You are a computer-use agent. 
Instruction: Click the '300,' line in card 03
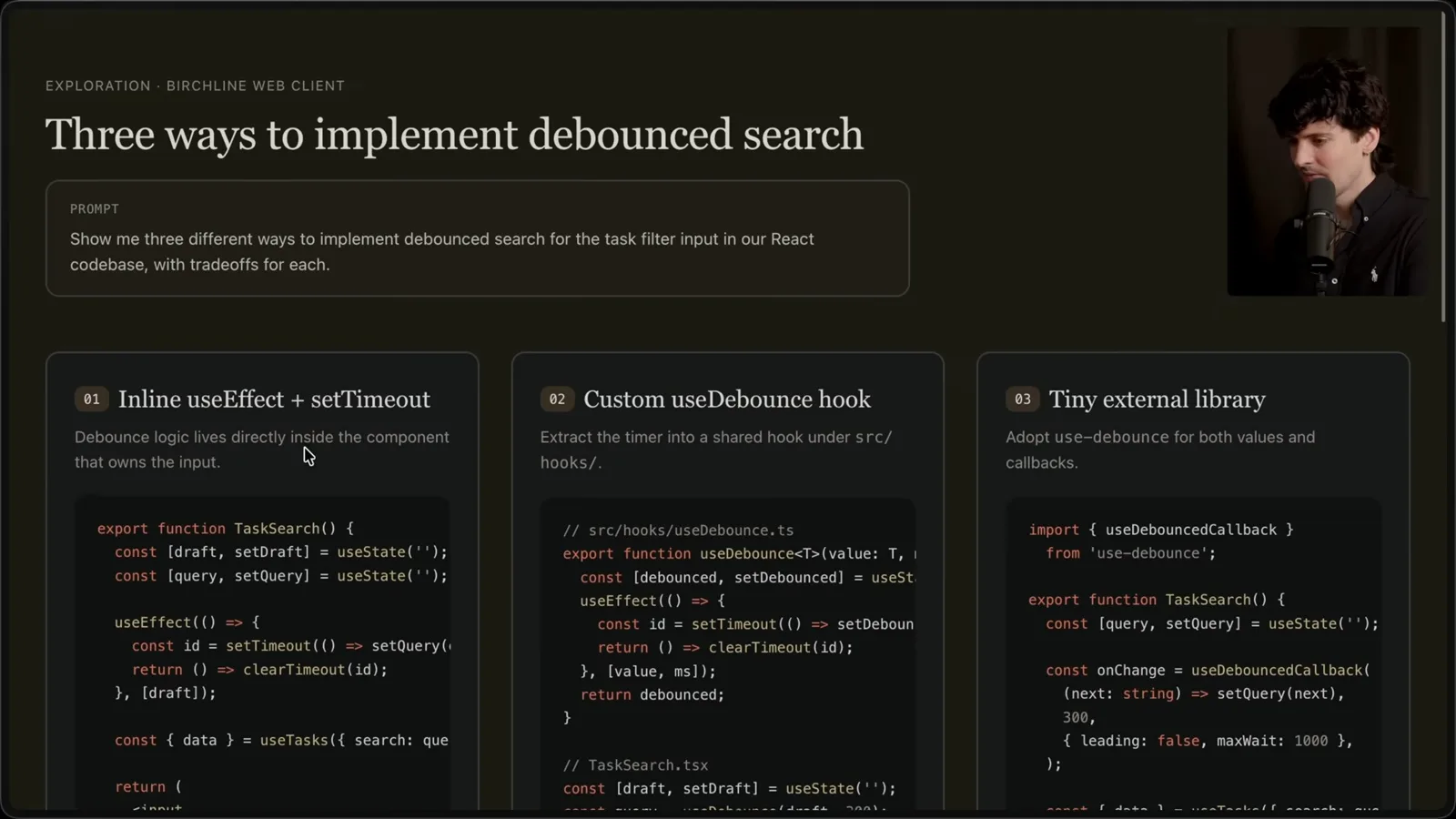click(x=1079, y=717)
